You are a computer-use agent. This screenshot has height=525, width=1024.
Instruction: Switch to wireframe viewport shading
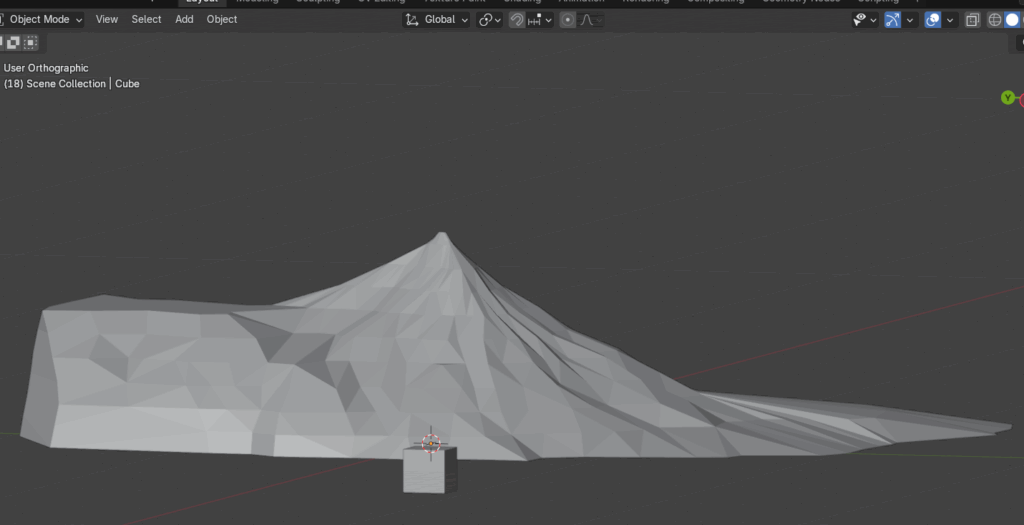tap(995, 20)
